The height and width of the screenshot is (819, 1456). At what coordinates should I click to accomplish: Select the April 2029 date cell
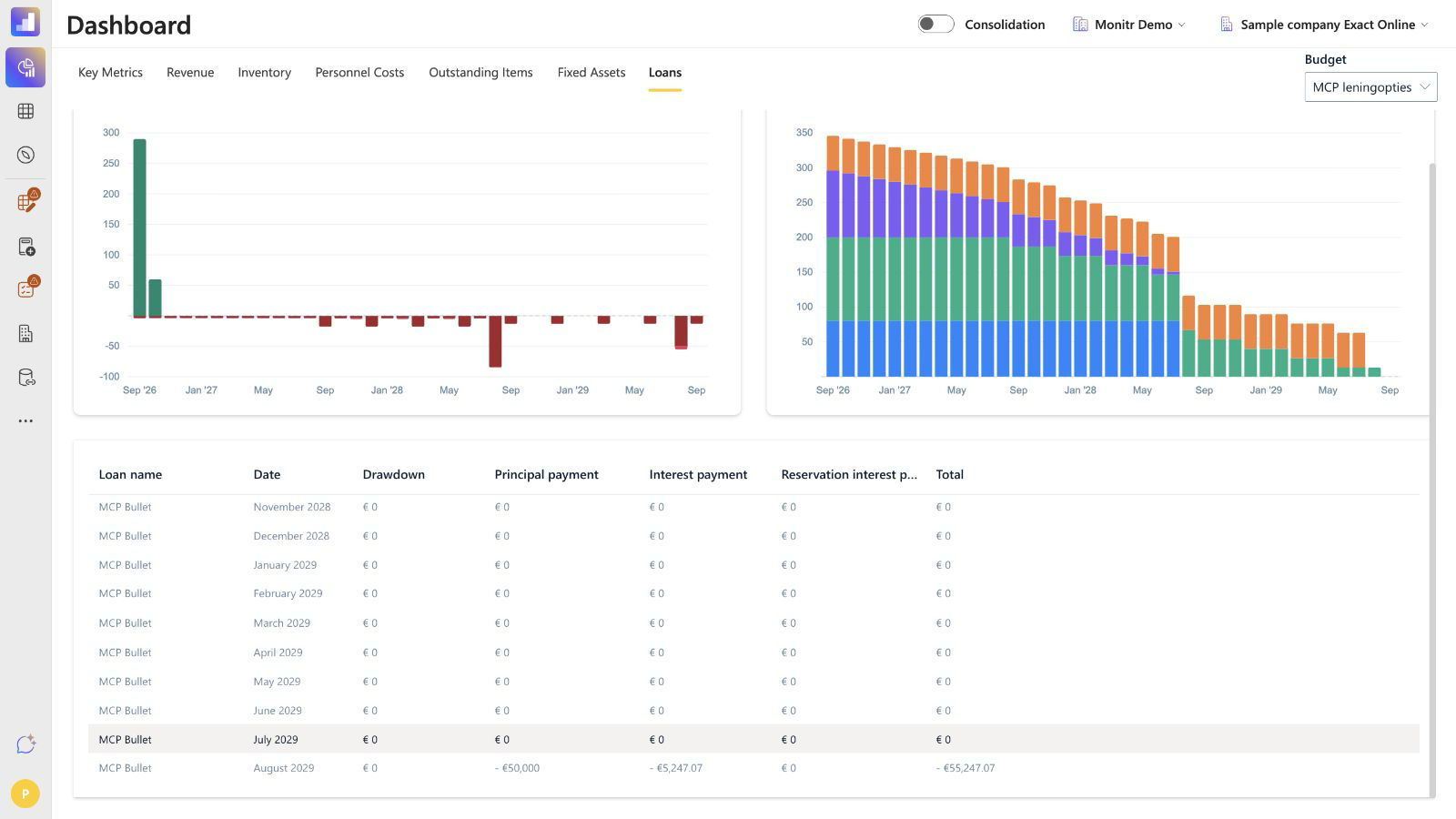278,652
